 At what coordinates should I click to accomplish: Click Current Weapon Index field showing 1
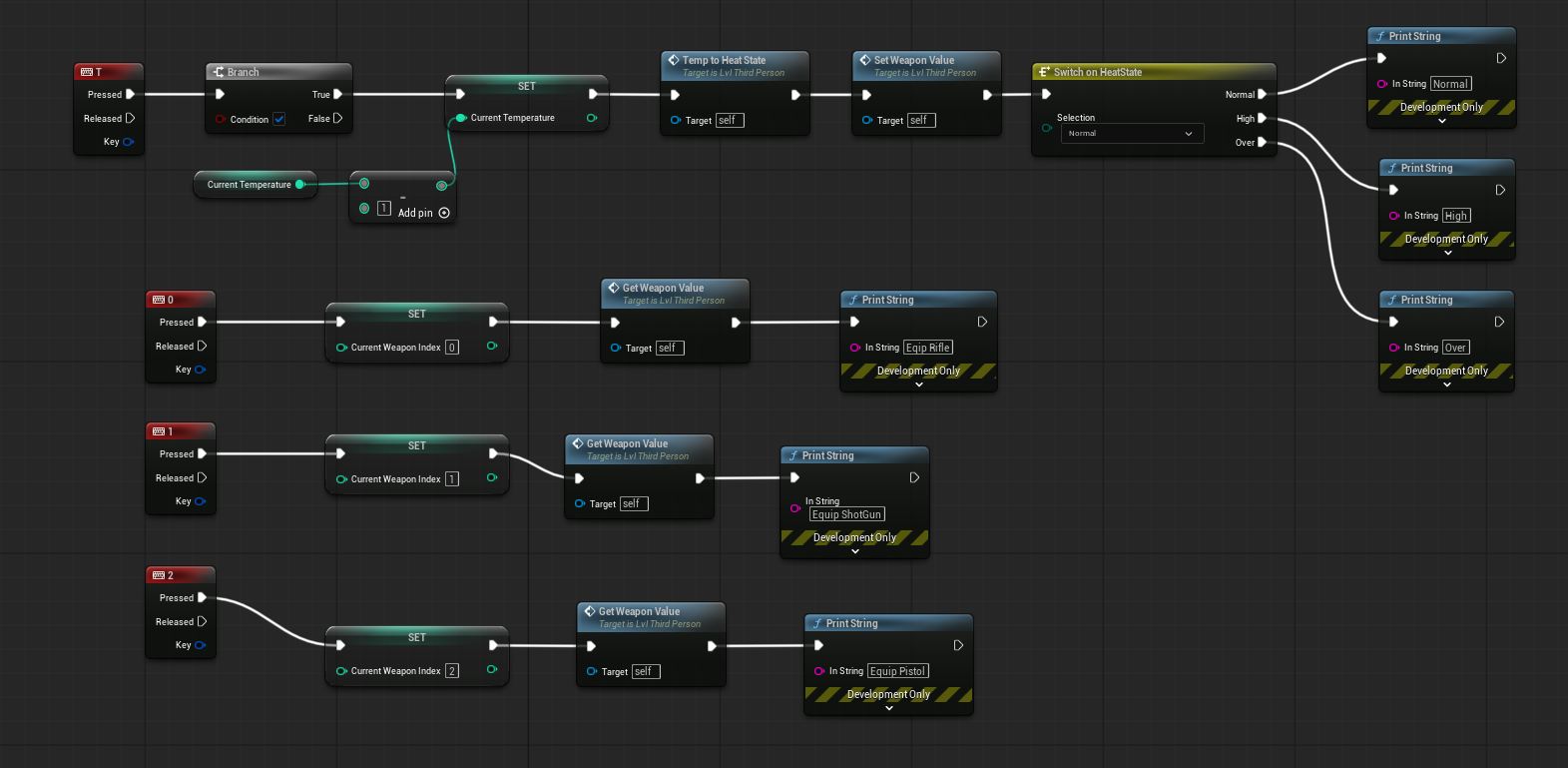coord(452,479)
